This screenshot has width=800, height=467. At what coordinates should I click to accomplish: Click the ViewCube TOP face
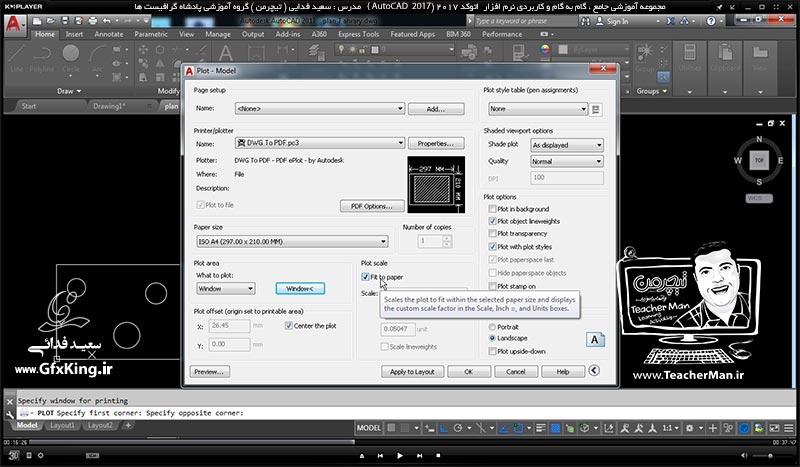(759, 160)
